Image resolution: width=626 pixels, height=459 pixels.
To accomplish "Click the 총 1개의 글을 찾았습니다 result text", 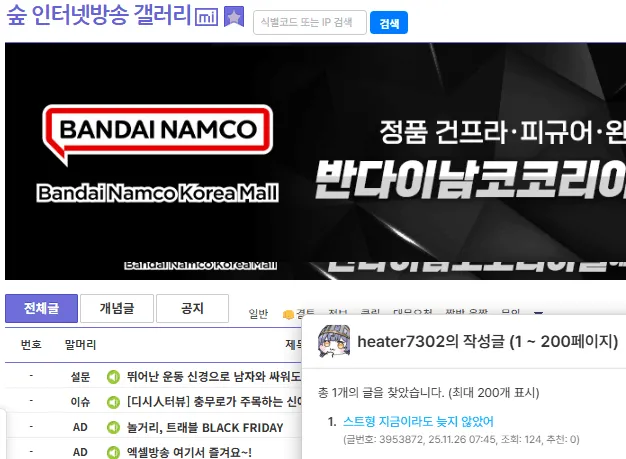I will [x=429, y=393].
